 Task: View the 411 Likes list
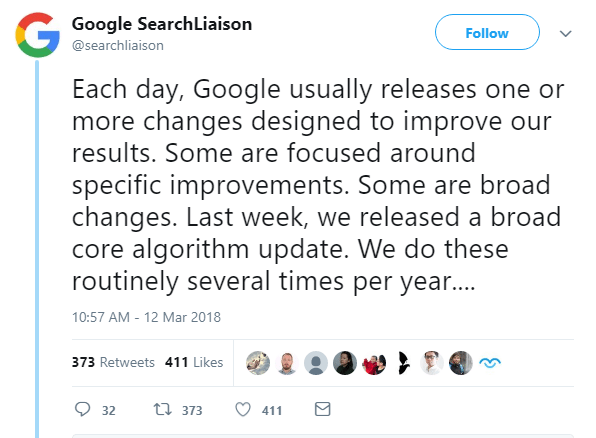pos(194,362)
